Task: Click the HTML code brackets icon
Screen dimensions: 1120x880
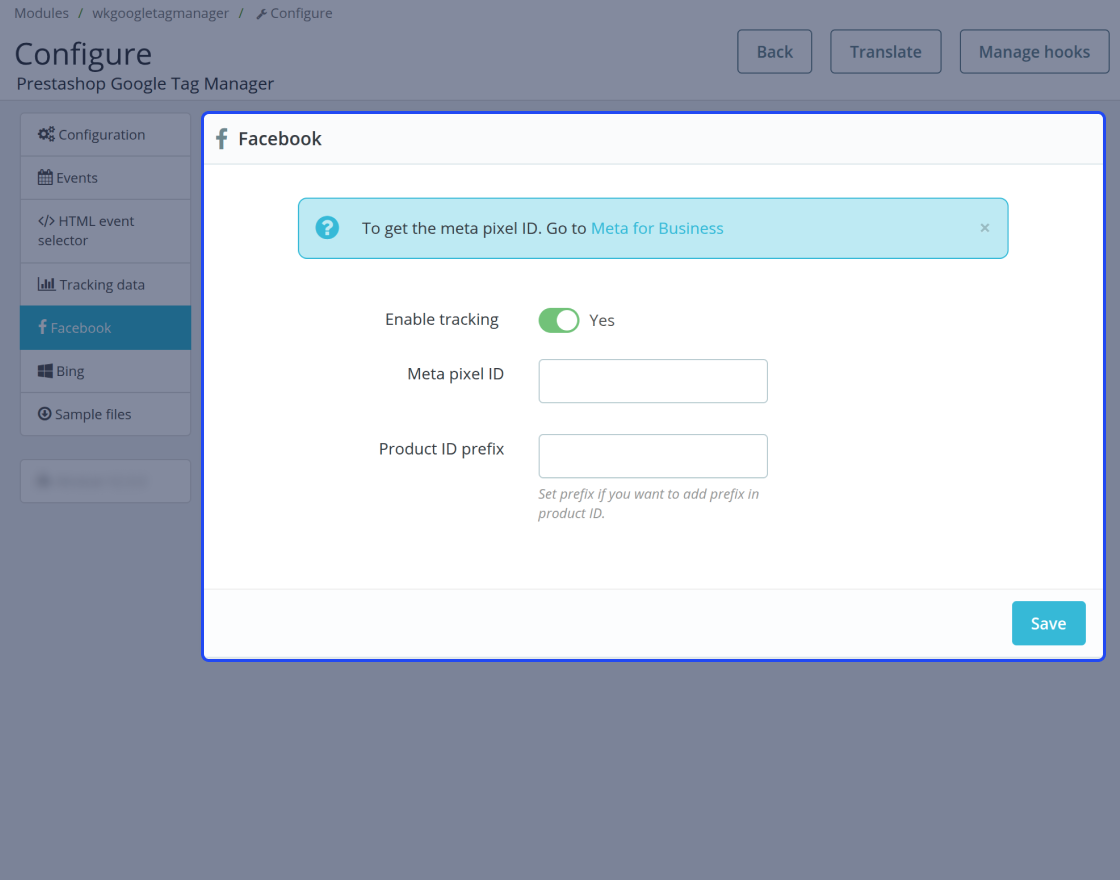Action: pos(46,221)
